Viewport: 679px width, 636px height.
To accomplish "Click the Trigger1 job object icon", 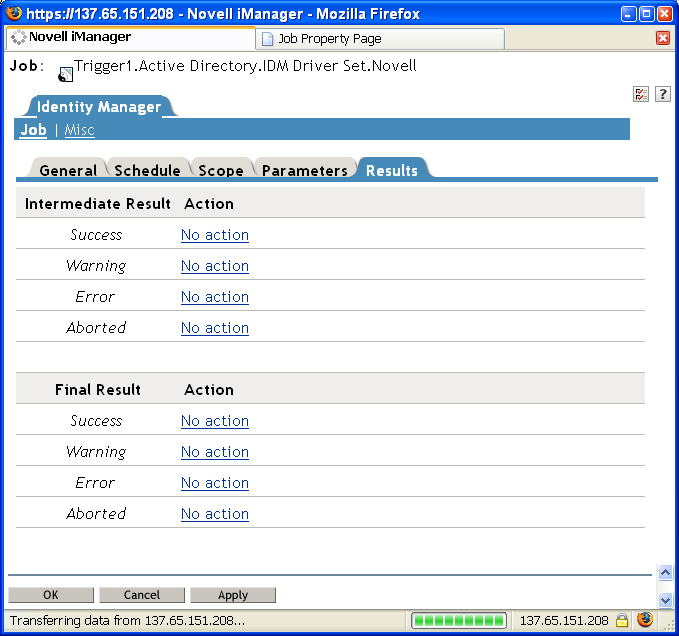I will [x=65, y=74].
